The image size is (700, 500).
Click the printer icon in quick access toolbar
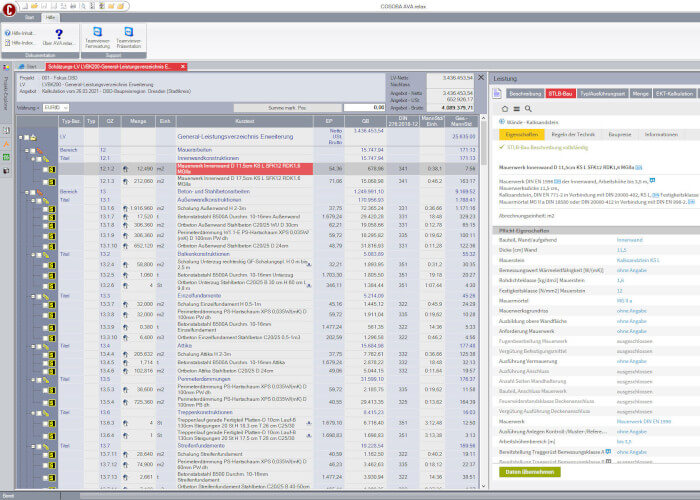(73, 6)
